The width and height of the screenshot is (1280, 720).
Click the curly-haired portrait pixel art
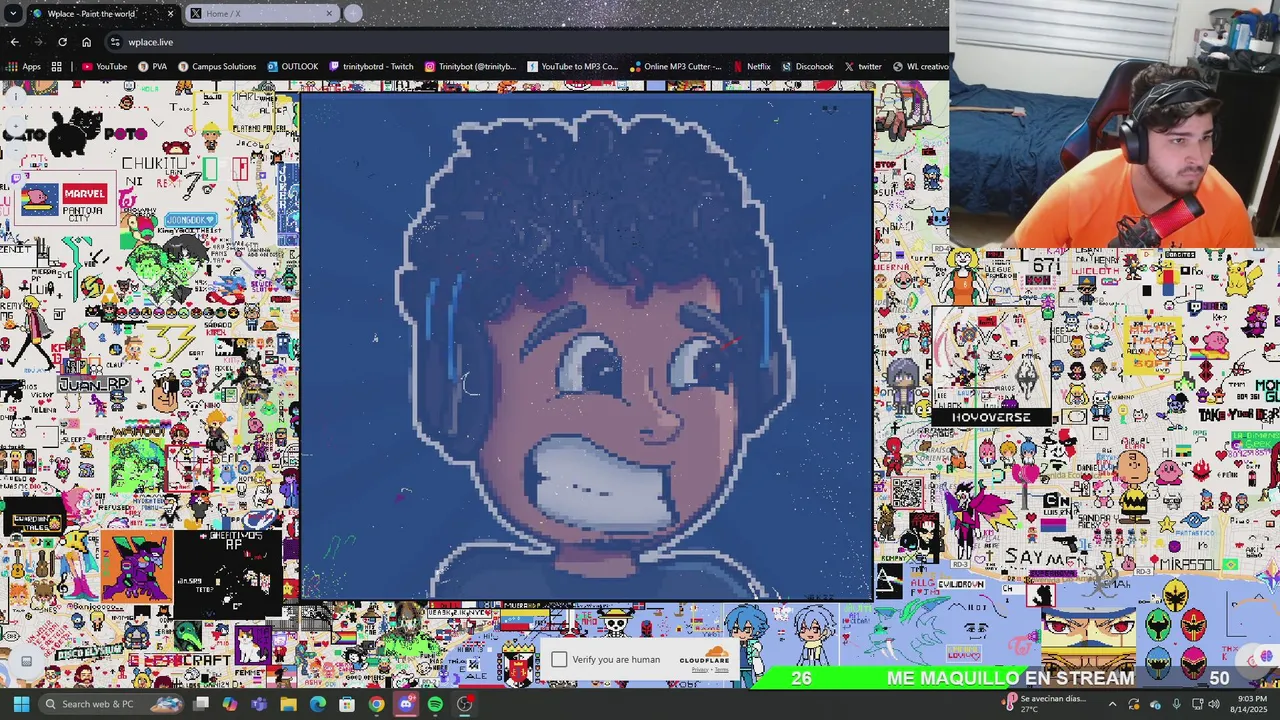[x=587, y=346]
